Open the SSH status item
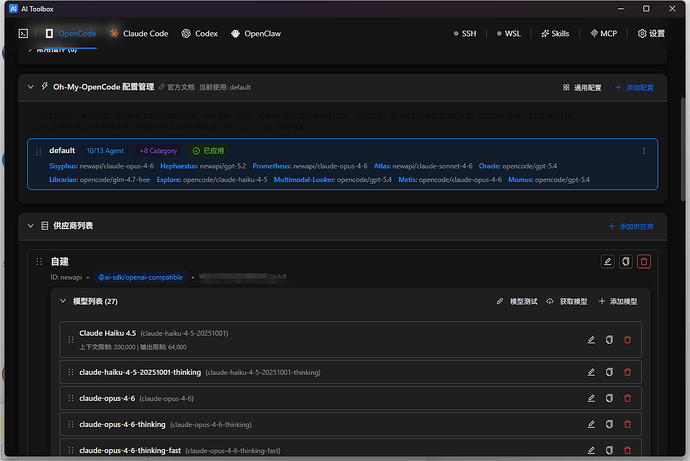Image resolution: width=690 pixels, height=461 pixels. pos(465,33)
